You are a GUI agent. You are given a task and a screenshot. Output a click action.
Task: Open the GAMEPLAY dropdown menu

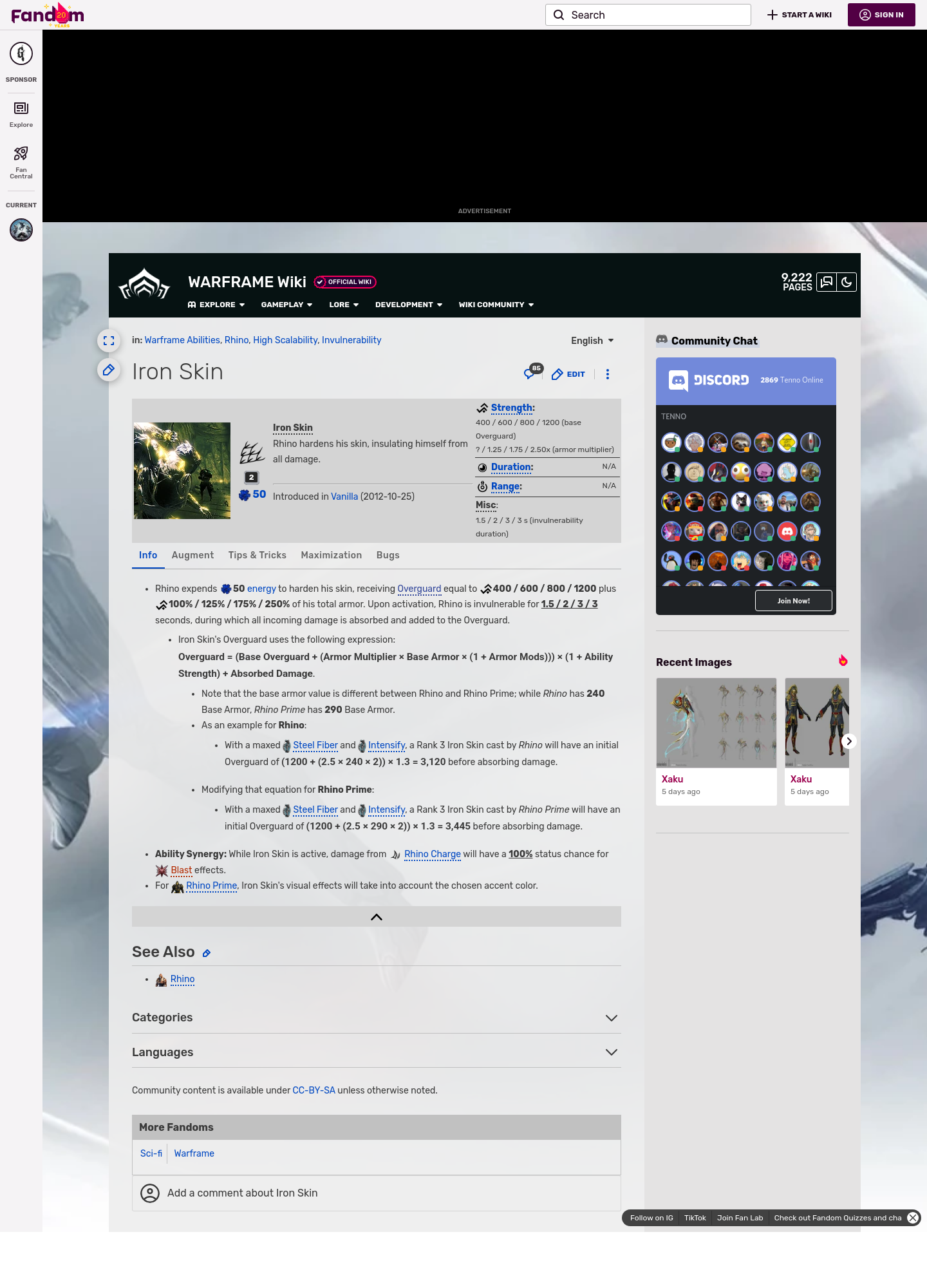click(x=287, y=305)
